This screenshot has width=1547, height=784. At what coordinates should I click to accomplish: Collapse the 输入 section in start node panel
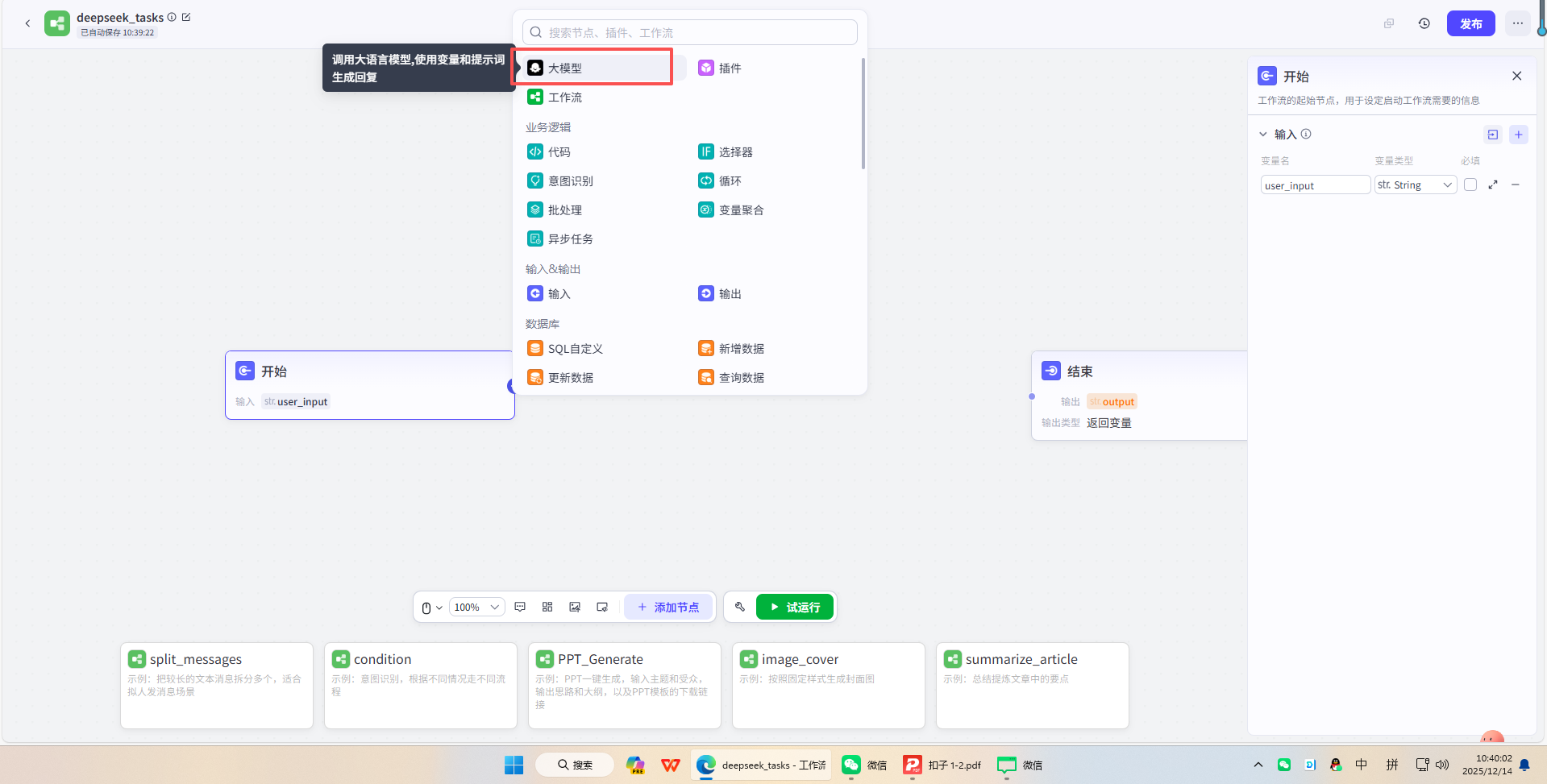[1263, 134]
